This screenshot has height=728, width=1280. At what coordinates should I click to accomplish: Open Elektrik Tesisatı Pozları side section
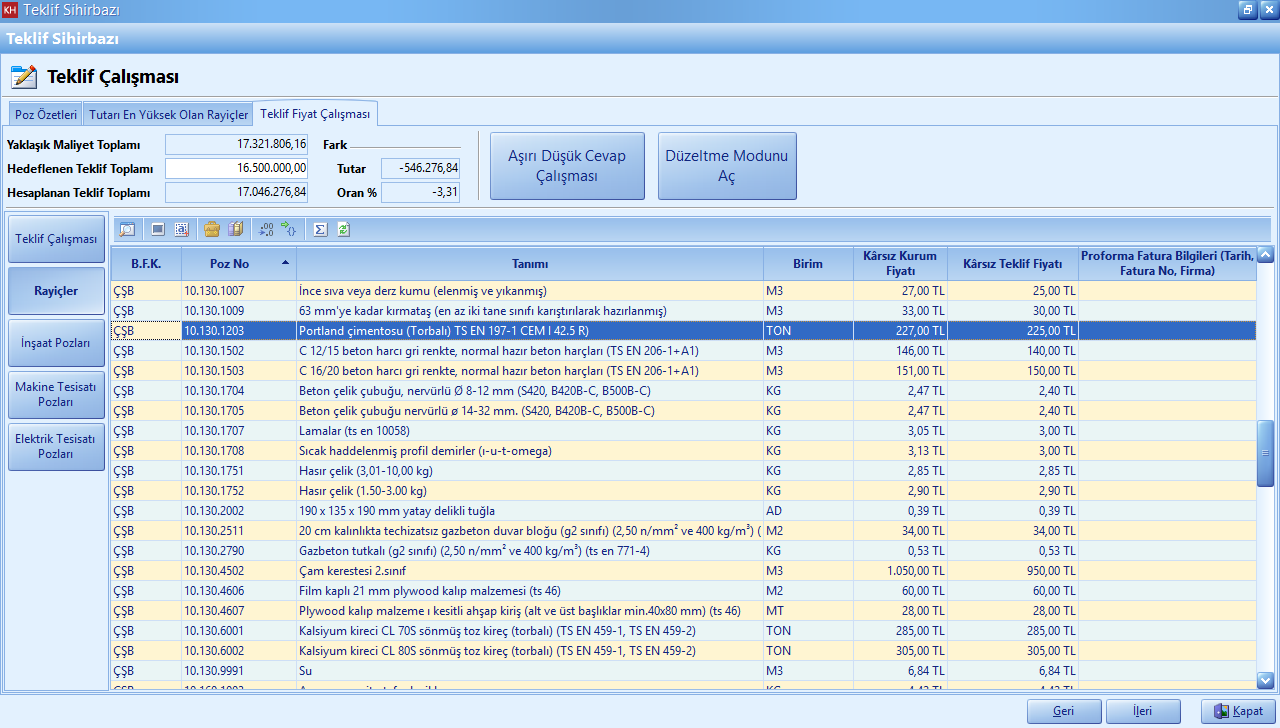click(x=56, y=446)
